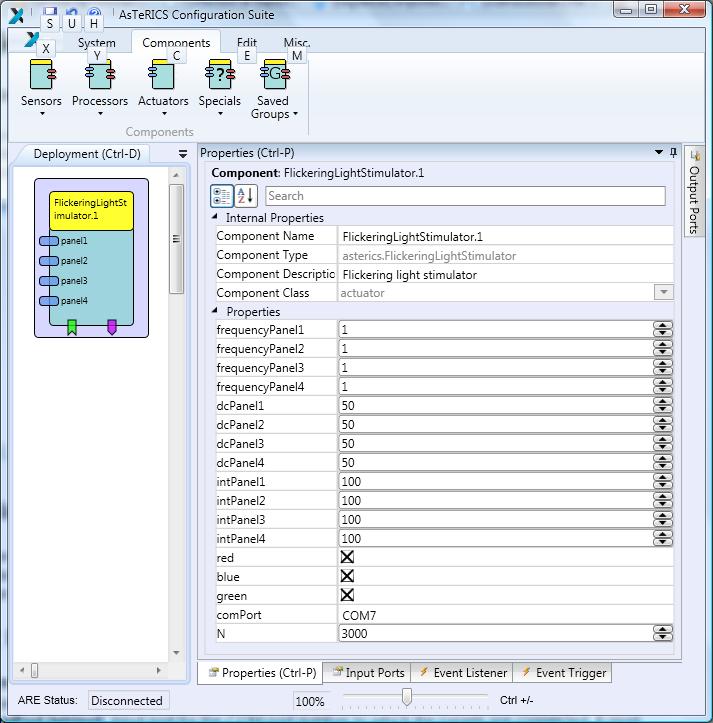Screen dimensions: 713x723
Task: Move the zoom level slider handle
Action: [406, 697]
